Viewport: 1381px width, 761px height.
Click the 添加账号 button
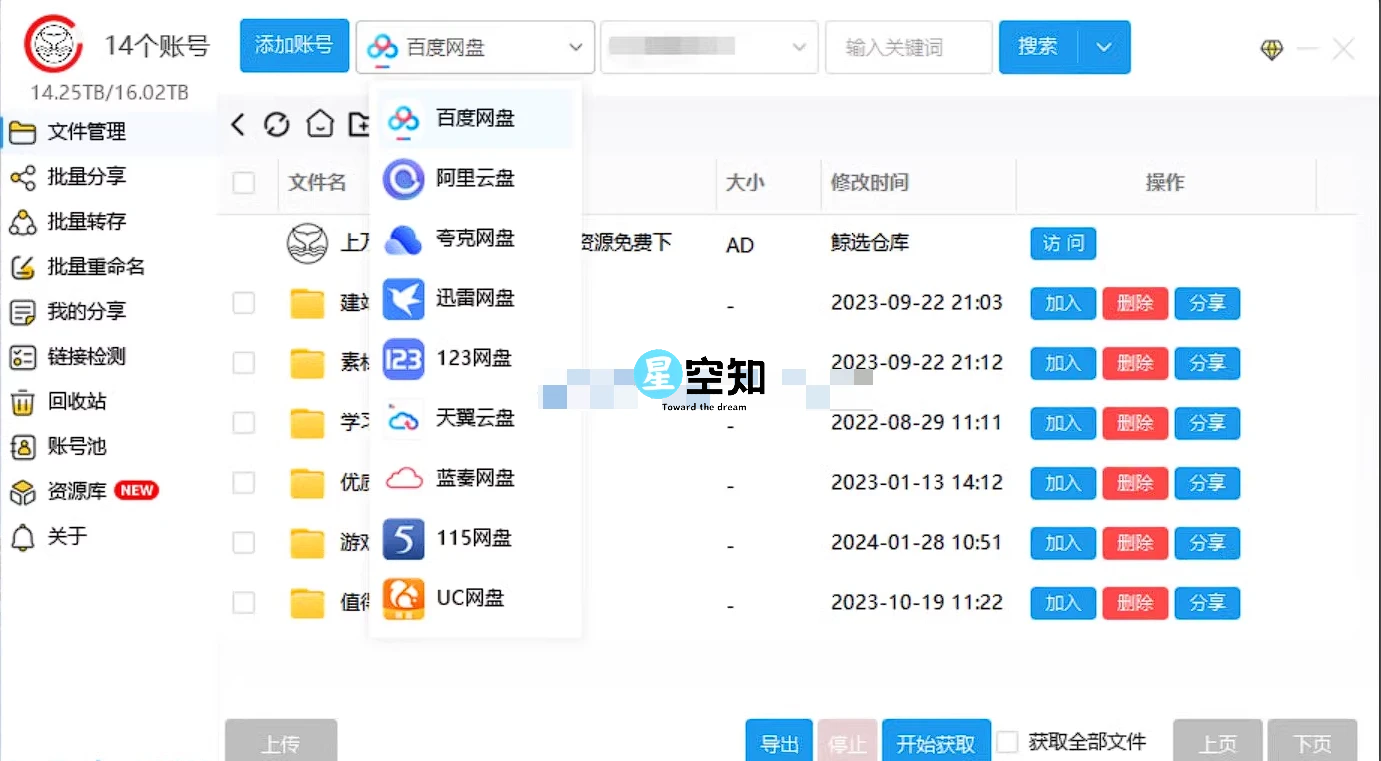(294, 45)
